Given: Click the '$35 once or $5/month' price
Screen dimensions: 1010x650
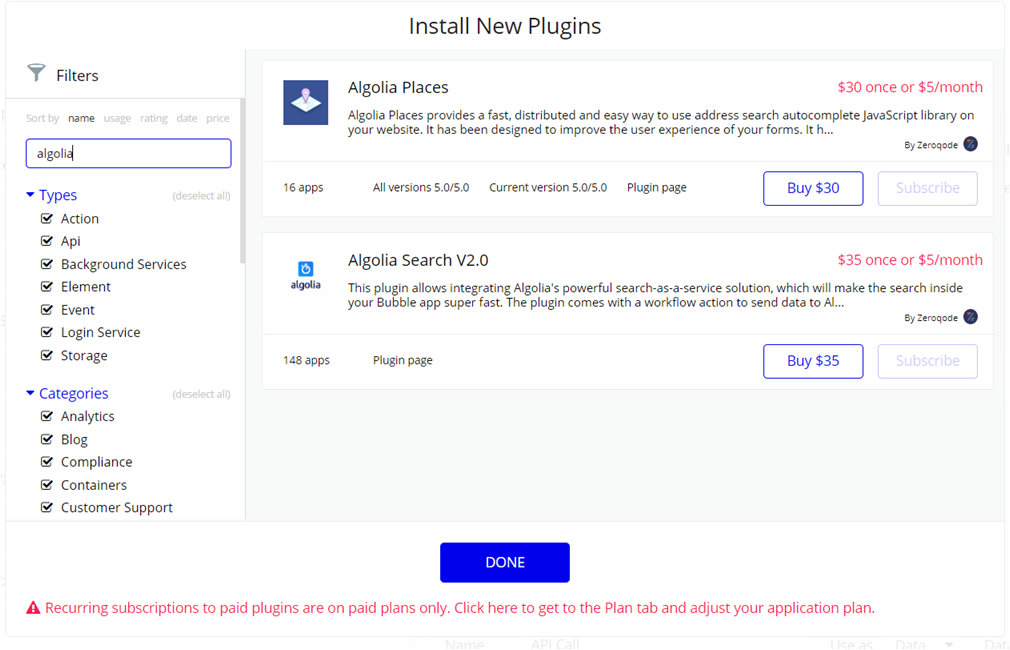Looking at the screenshot, I should [x=910, y=260].
